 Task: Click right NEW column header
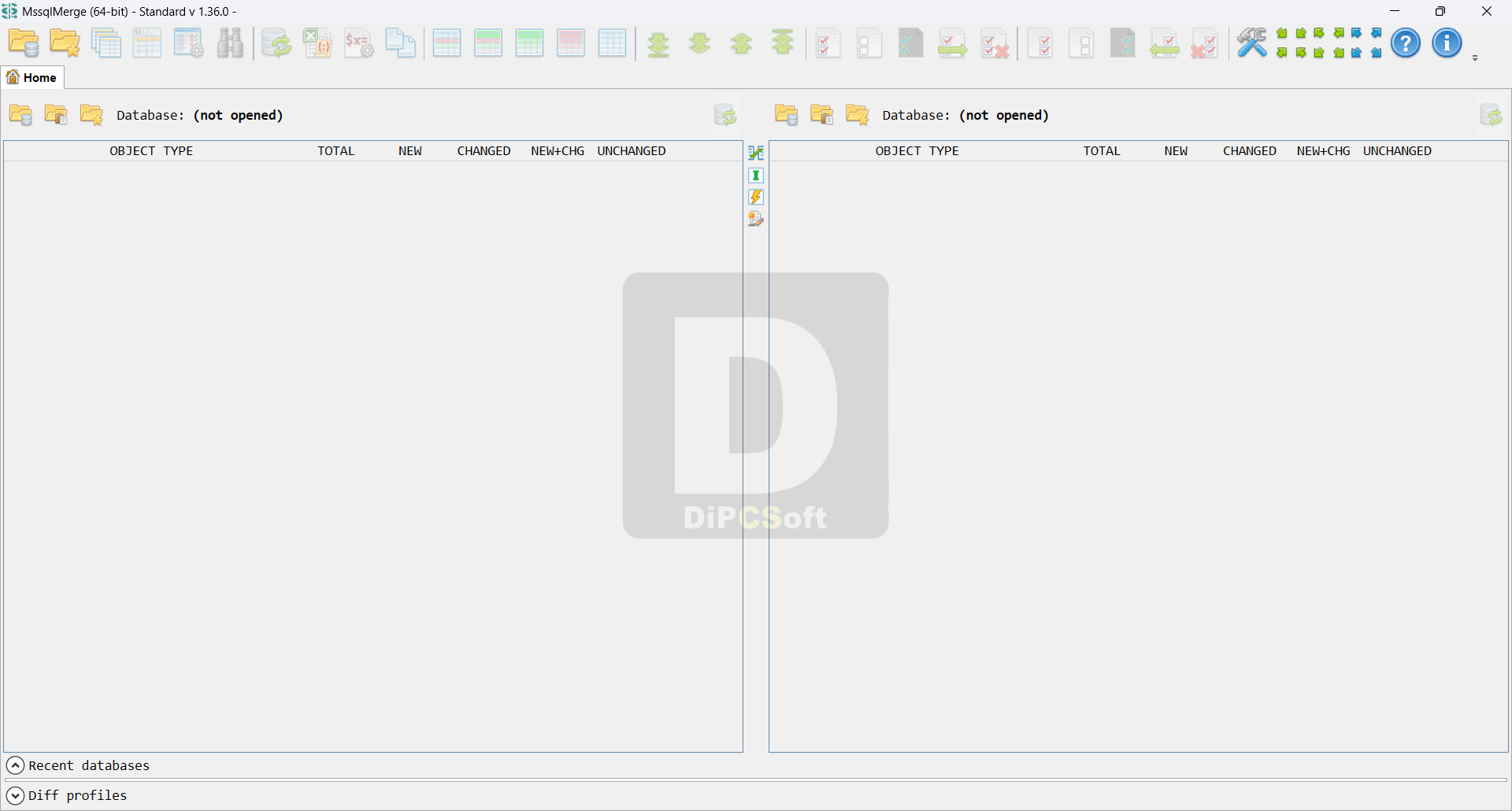[x=1176, y=151]
